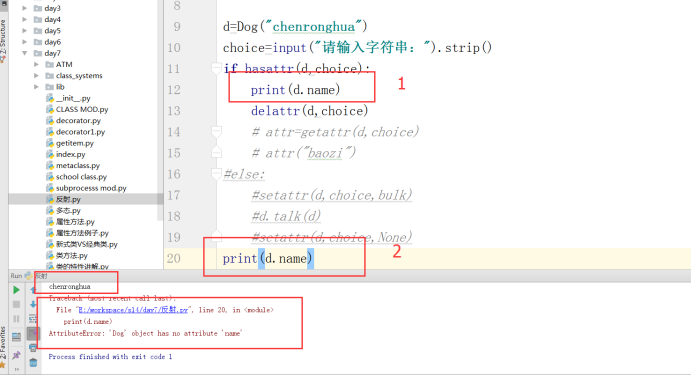Open decorator.py file
691x375 pixels.
coord(74,120)
